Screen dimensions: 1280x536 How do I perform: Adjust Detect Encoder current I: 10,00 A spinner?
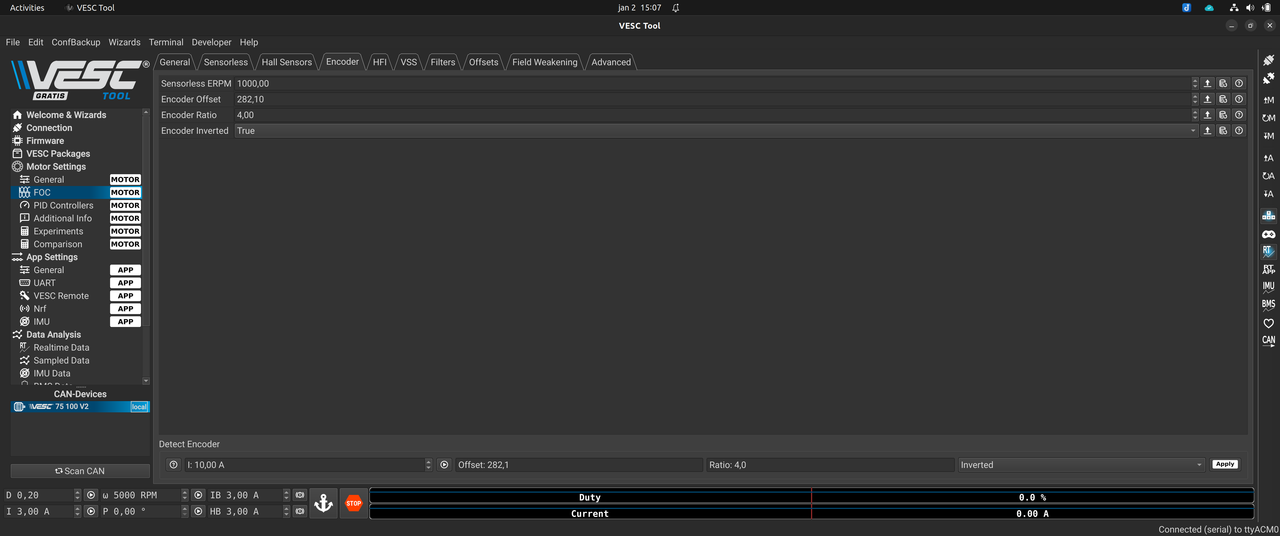[429, 465]
